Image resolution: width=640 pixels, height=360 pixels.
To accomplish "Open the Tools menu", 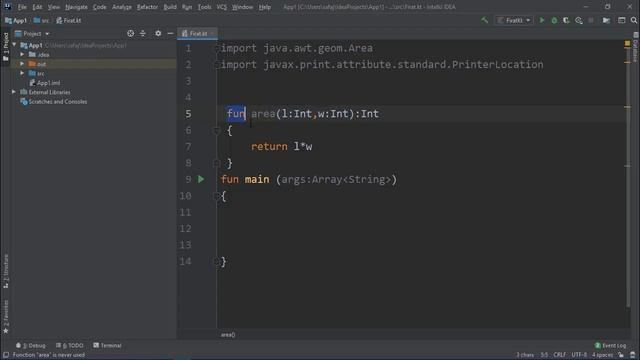I will (204, 7).
